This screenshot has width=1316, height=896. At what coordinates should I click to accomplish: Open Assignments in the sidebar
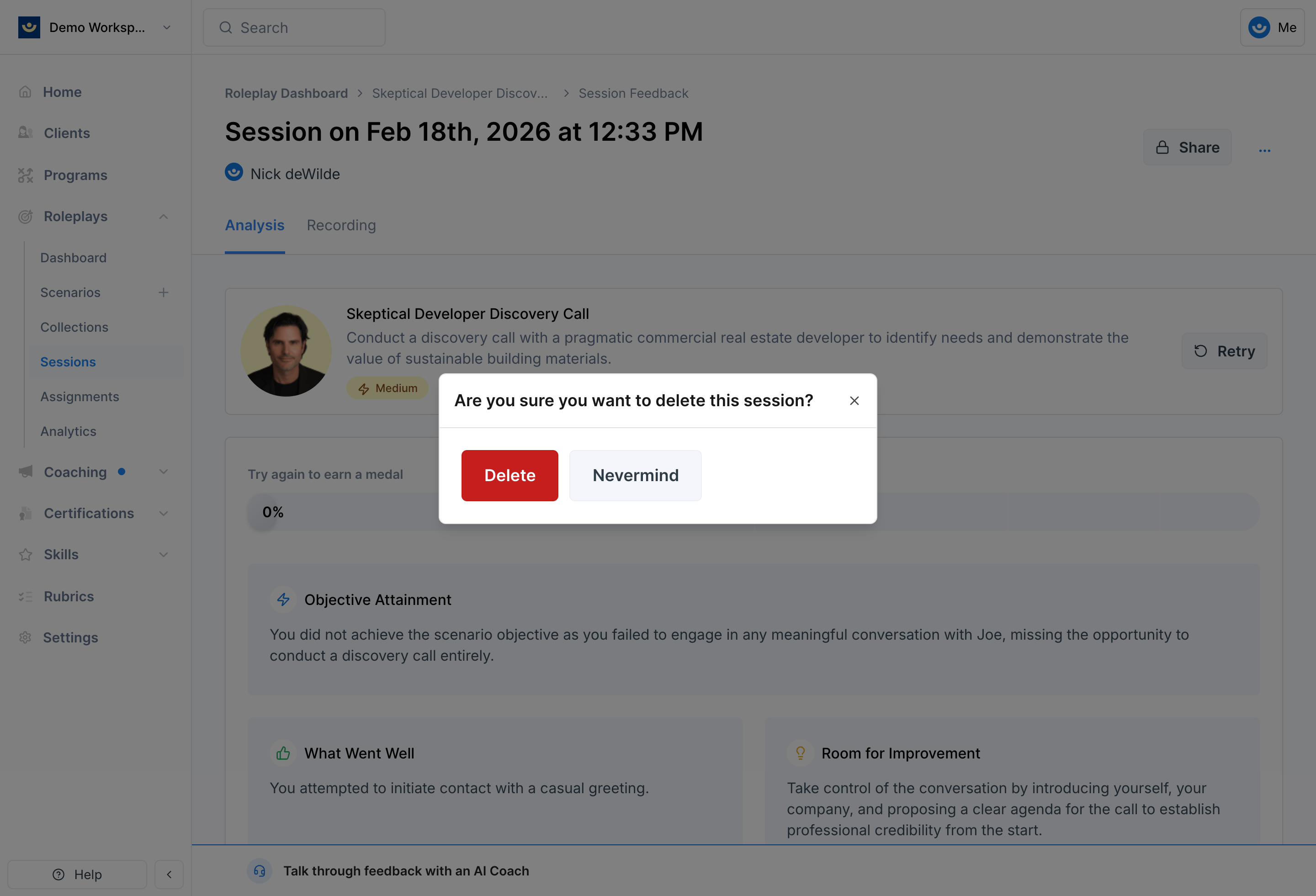(80, 397)
